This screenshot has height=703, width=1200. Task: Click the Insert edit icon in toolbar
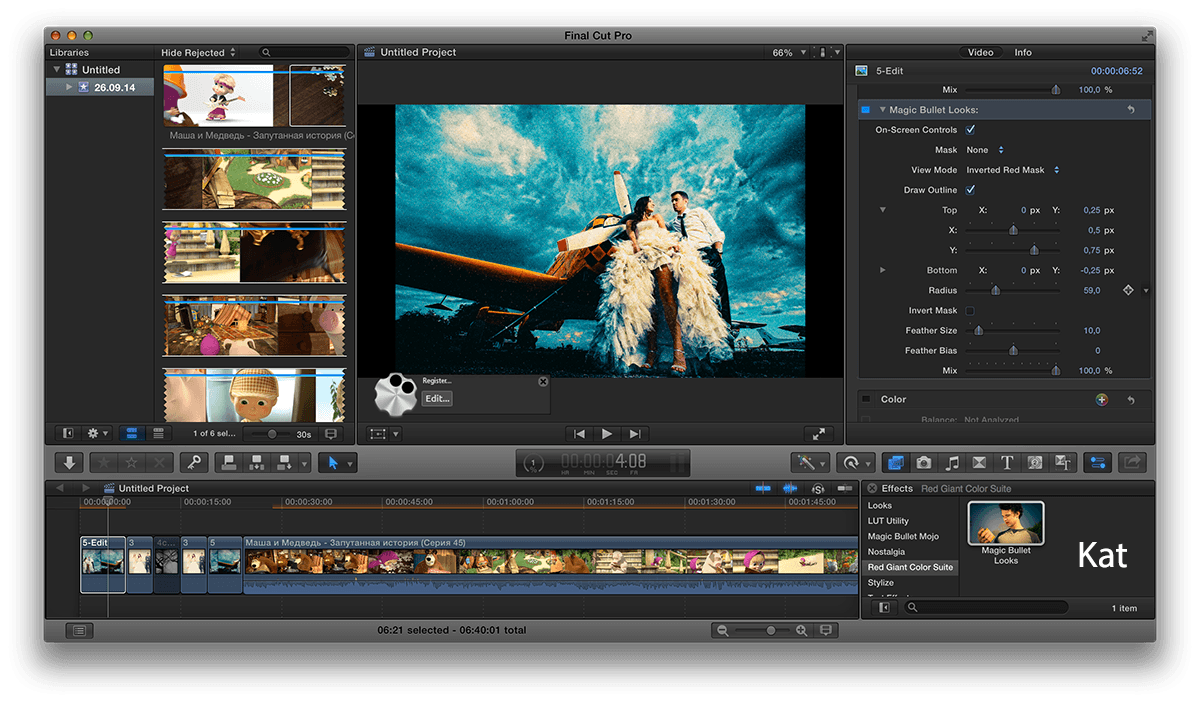pyautogui.click(x=256, y=463)
